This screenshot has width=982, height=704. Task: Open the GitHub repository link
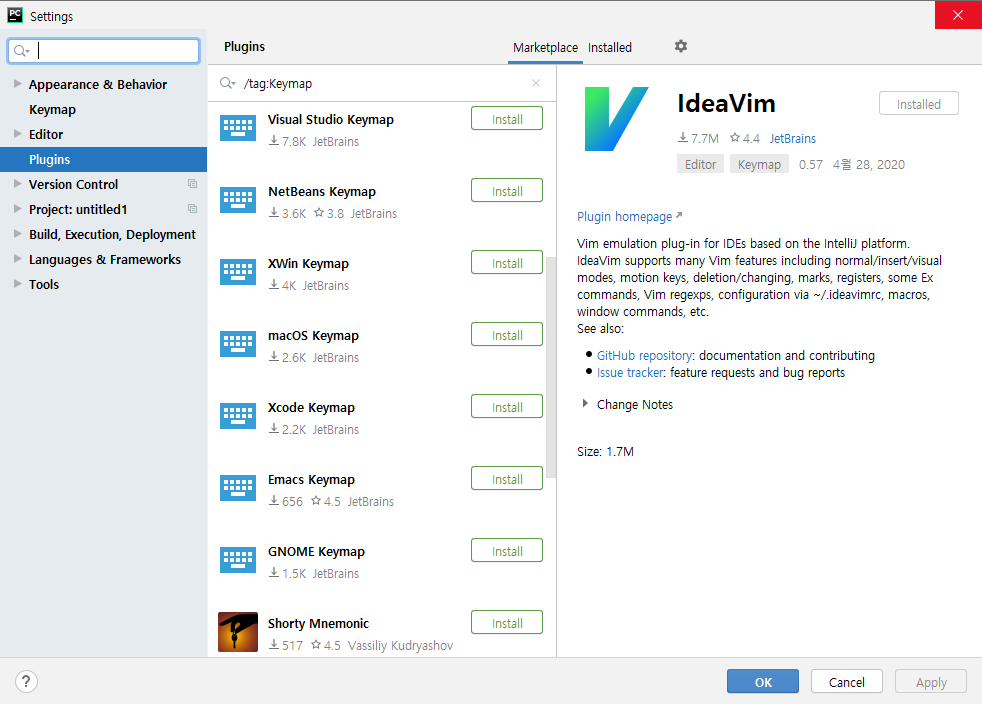(x=644, y=356)
